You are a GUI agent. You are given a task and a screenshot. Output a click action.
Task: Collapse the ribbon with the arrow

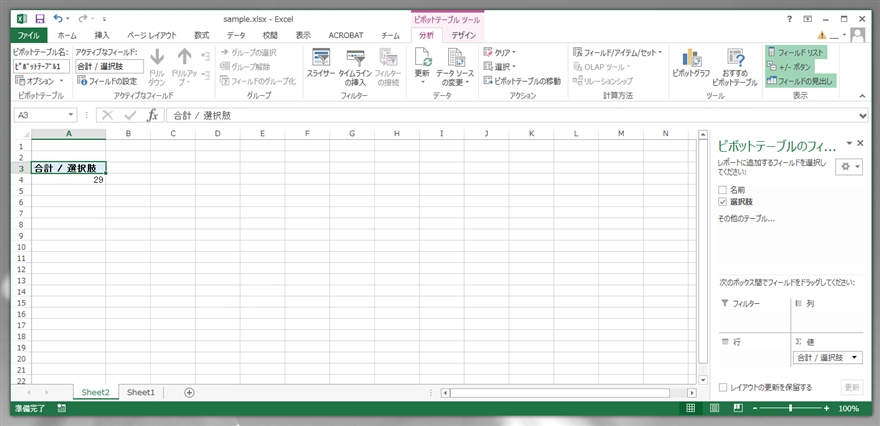point(862,97)
